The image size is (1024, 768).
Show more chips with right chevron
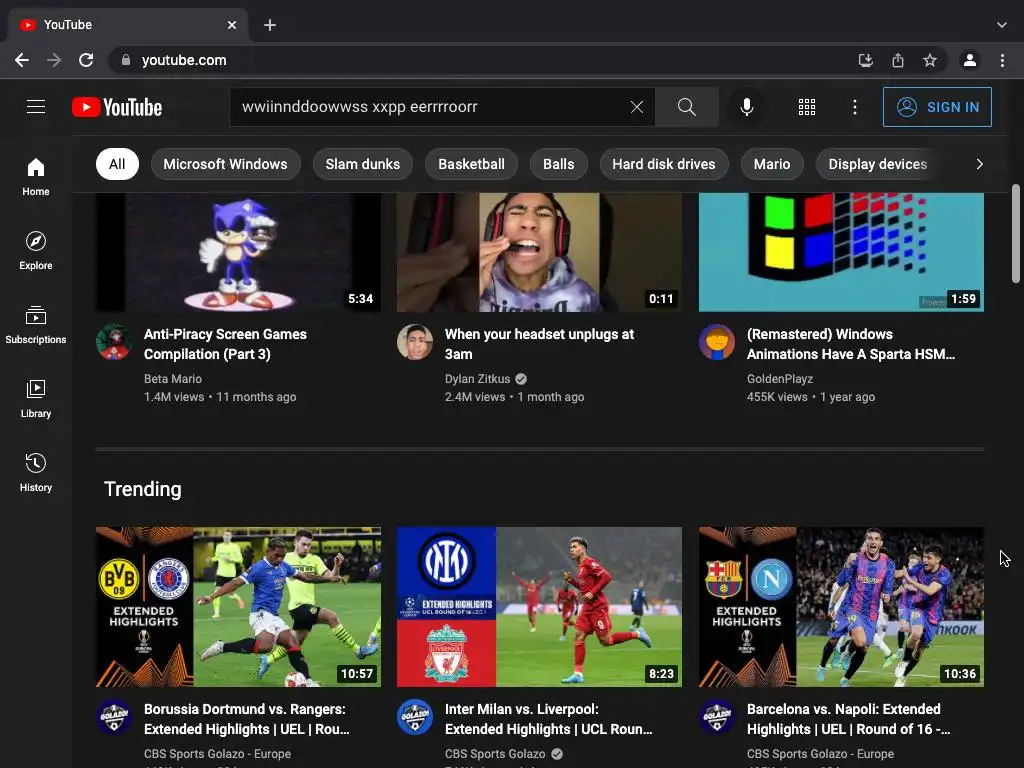tap(979, 164)
